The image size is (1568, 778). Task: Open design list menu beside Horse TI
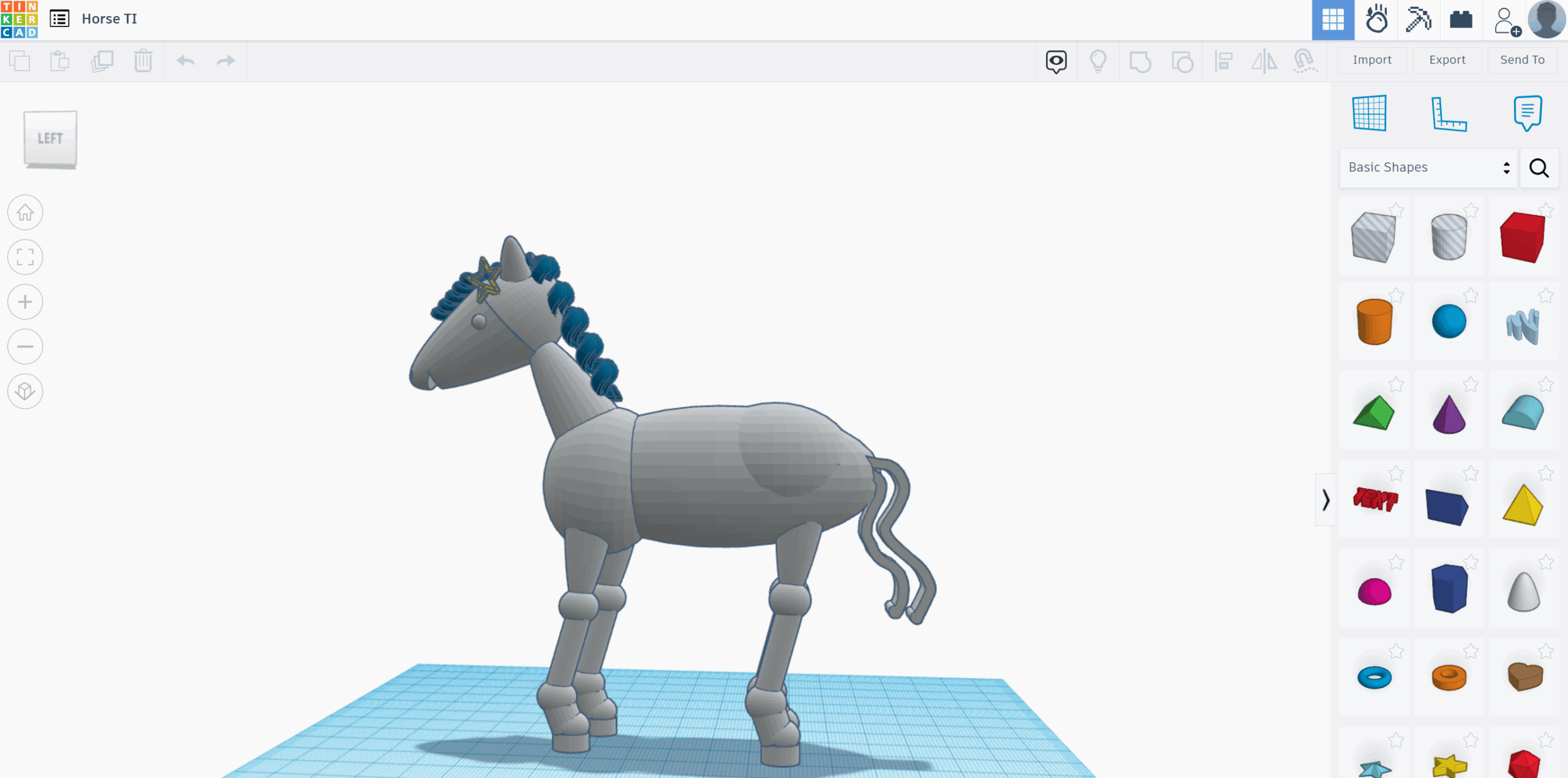click(x=59, y=18)
